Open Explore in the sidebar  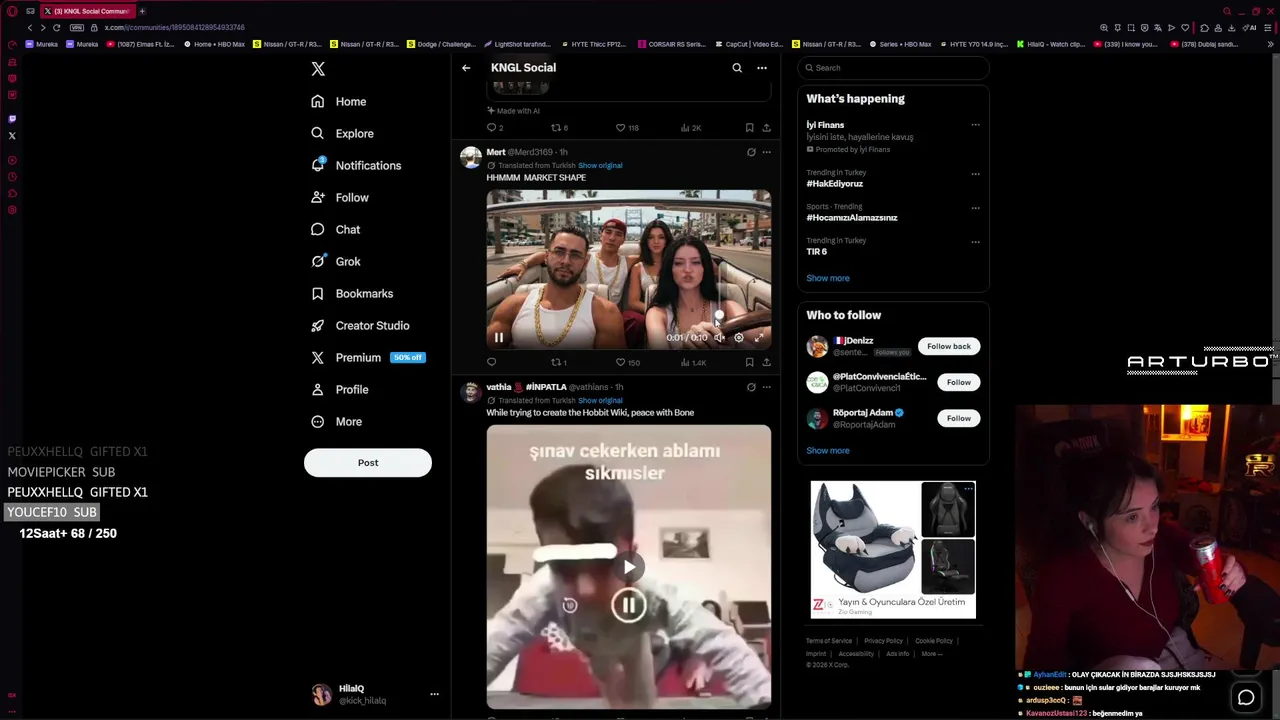pyautogui.click(x=342, y=133)
